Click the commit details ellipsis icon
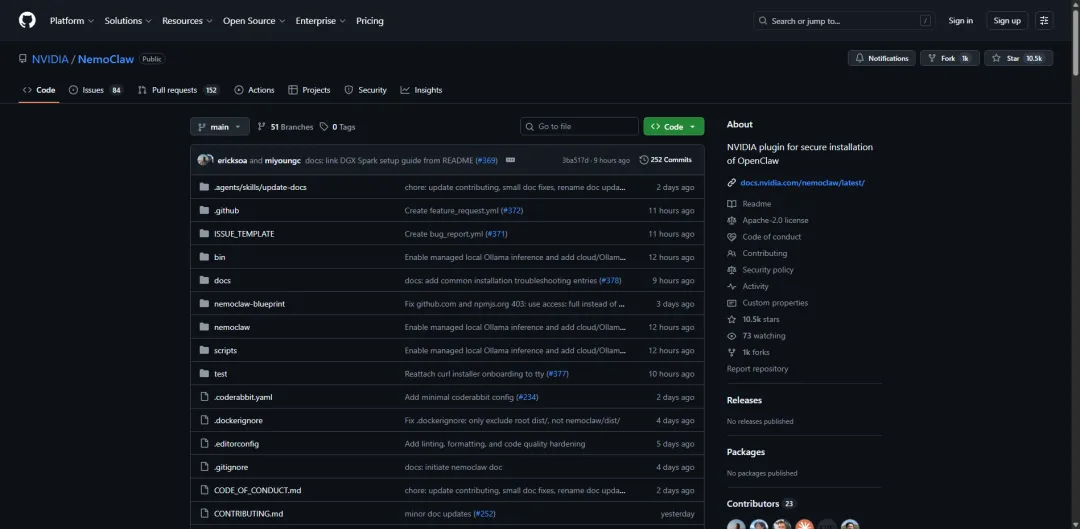 click(x=510, y=160)
